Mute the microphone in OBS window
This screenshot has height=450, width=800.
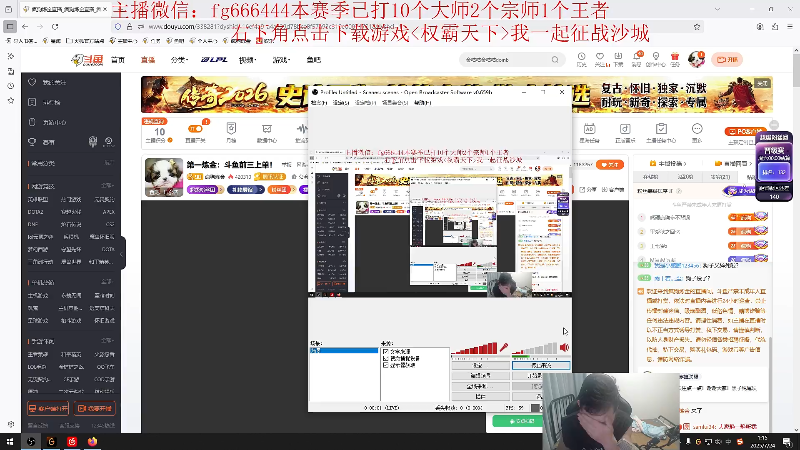[504, 347]
